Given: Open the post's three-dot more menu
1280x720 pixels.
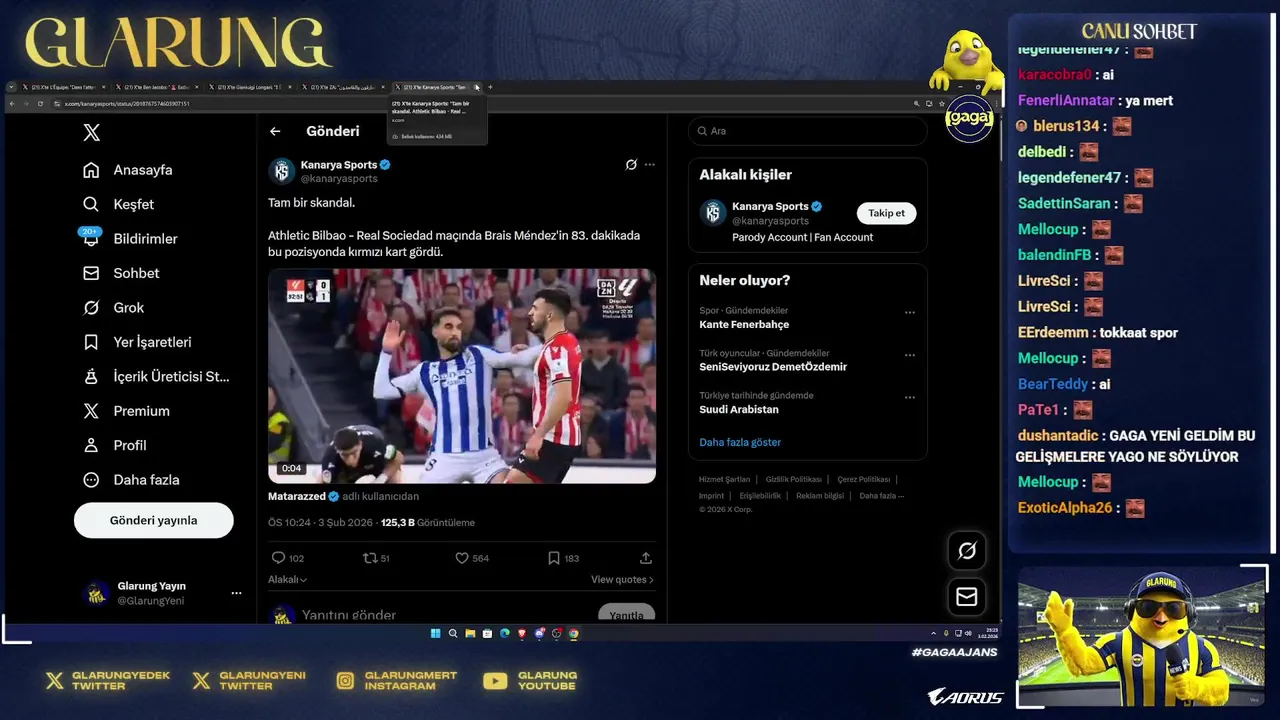Looking at the screenshot, I should click(650, 165).
